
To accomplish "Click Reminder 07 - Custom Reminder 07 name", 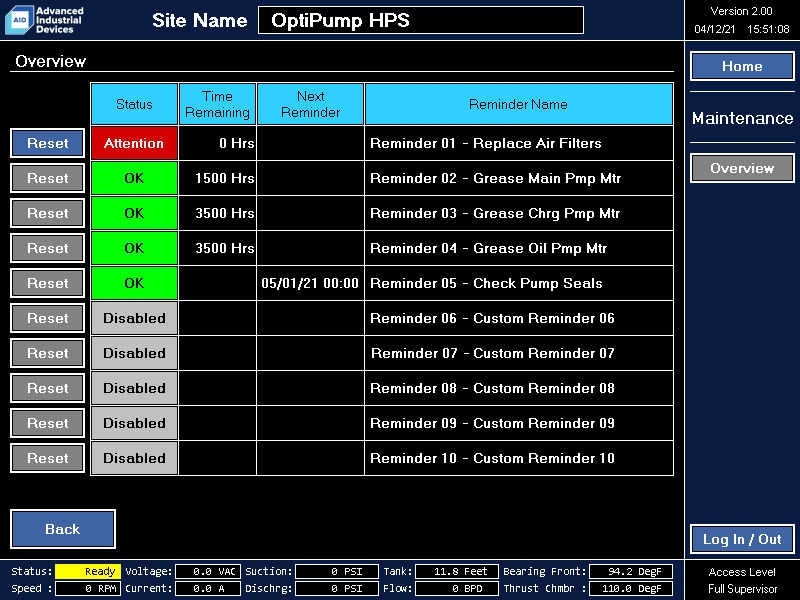I will coord(519,353).
